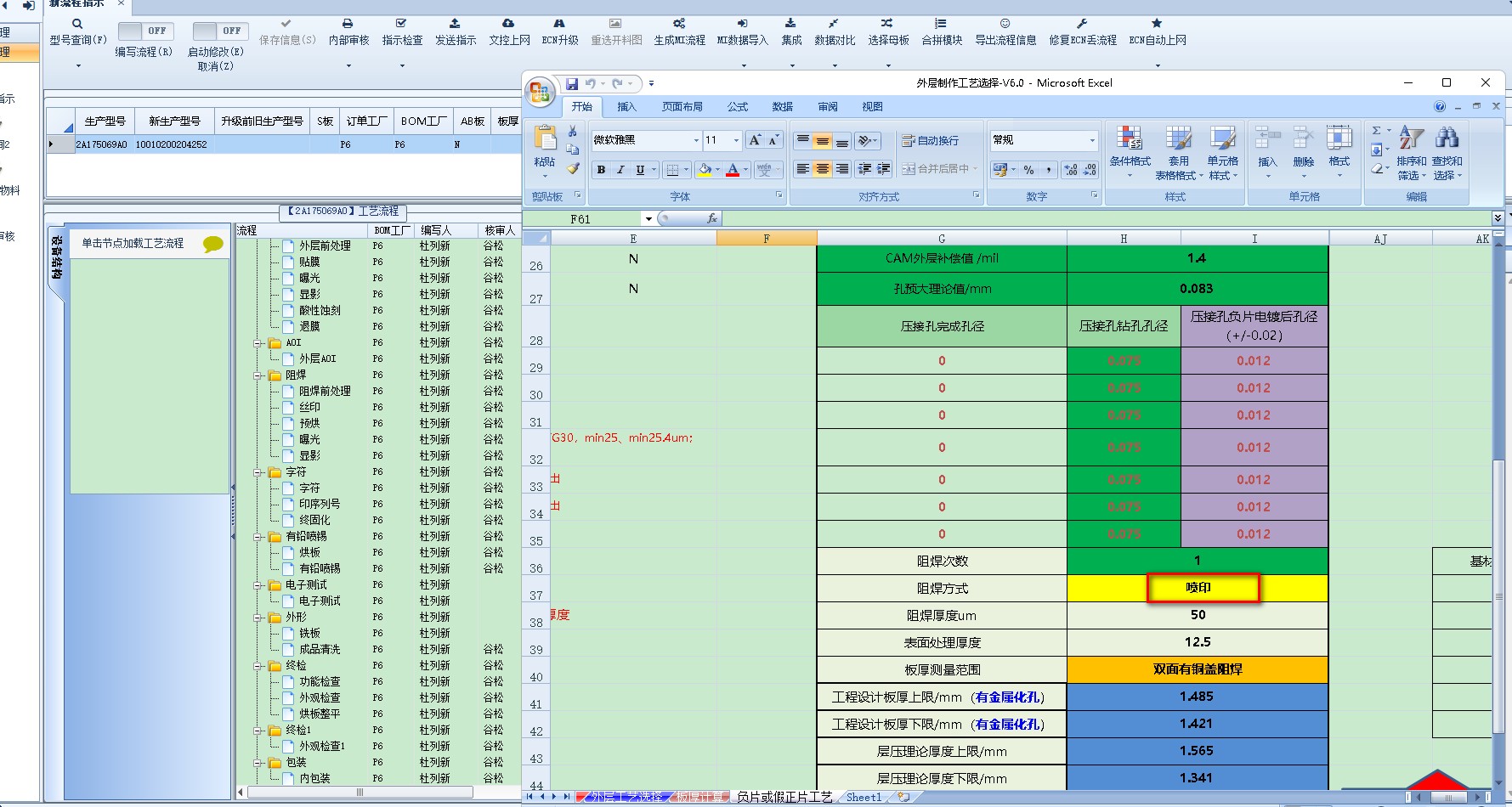
Task: Toggle the 编写流程 OFF switch
Action: 145,31
